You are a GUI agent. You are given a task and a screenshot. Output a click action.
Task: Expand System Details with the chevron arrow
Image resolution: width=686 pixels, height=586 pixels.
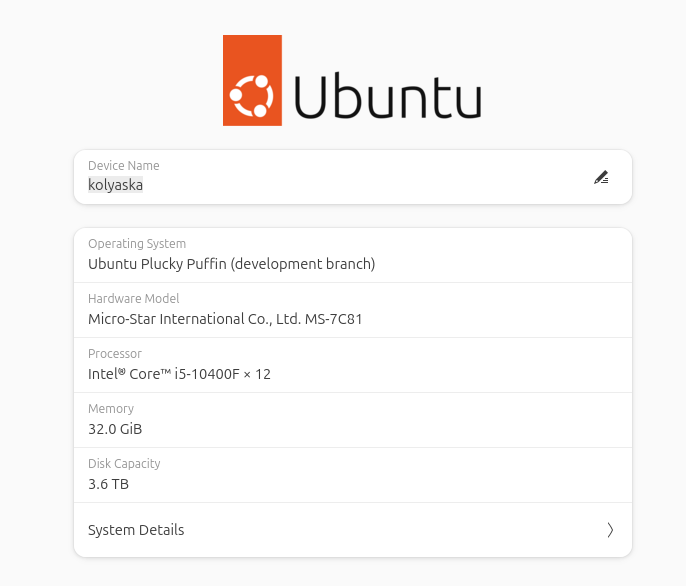point(610,530)
